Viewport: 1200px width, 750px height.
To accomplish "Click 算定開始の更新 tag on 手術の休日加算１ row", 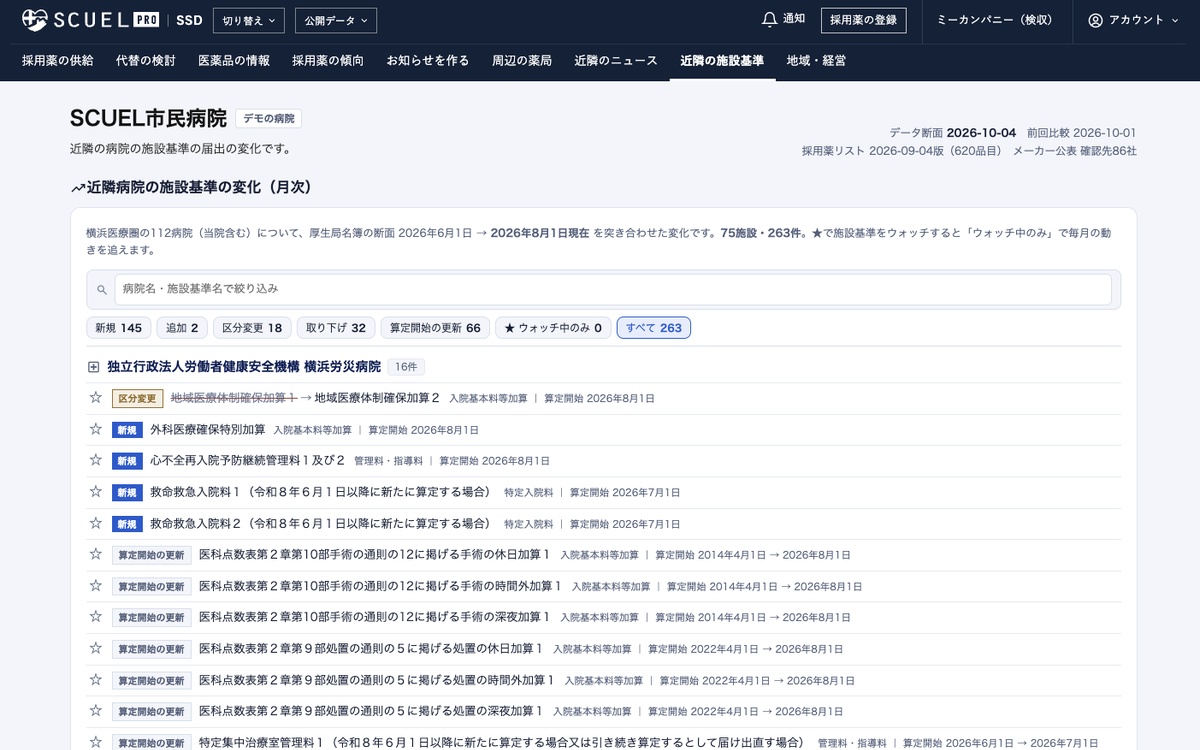I will click(152, 555).
